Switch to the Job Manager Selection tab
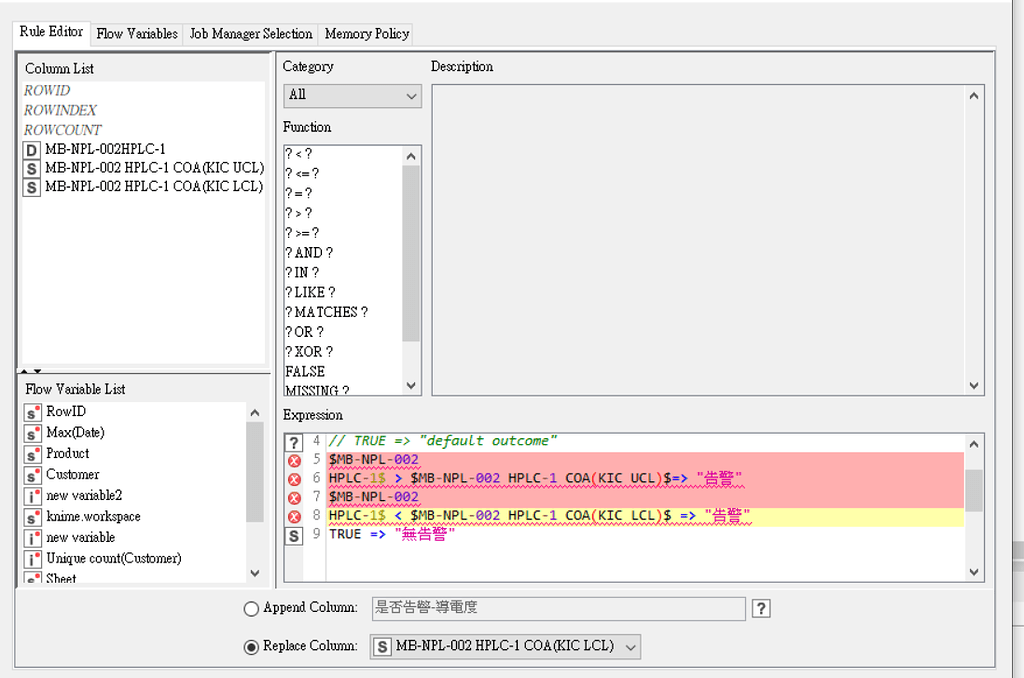The image size is (1024, 678). tap(249, 33)
